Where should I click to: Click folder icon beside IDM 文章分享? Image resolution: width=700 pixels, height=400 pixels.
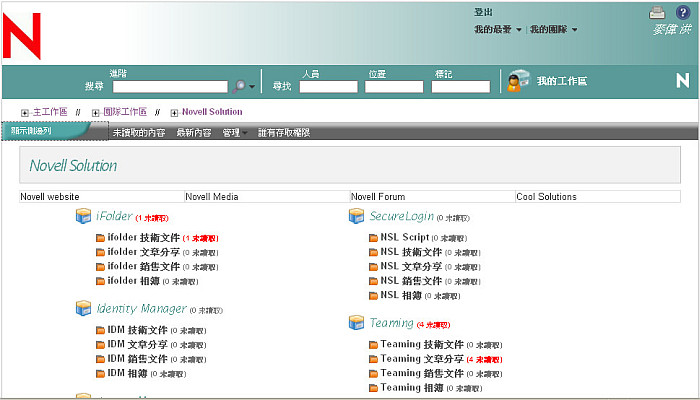point(100,345)
